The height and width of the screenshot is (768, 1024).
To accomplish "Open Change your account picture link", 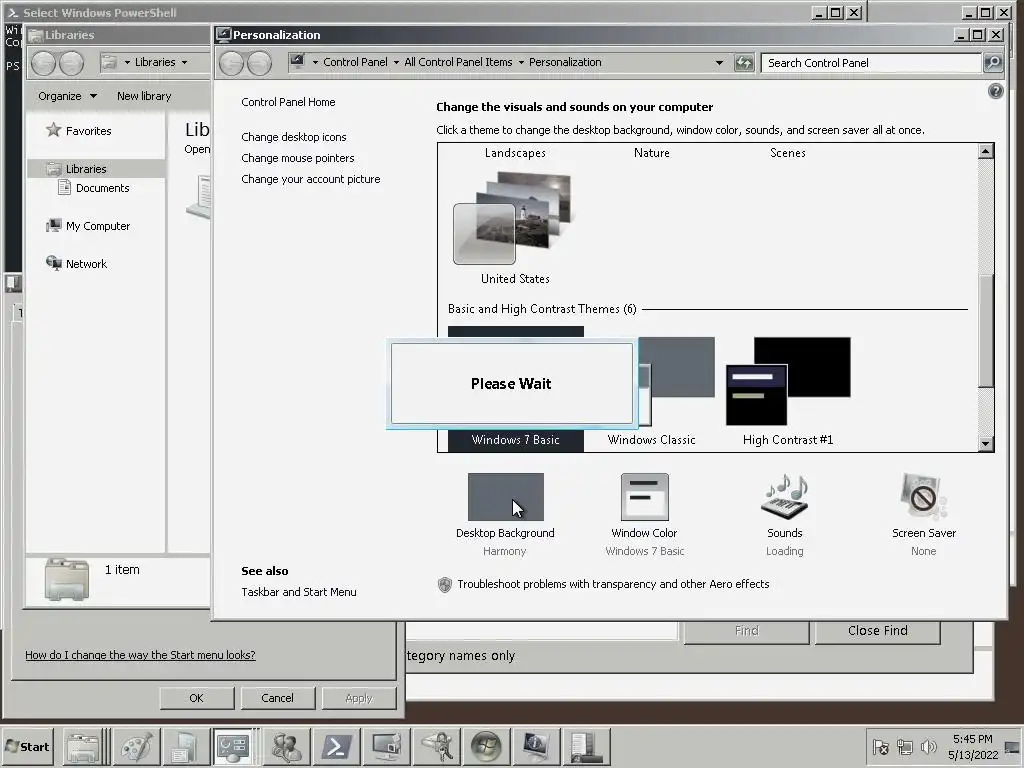I will pyautogui.click(x=311, y=179).
